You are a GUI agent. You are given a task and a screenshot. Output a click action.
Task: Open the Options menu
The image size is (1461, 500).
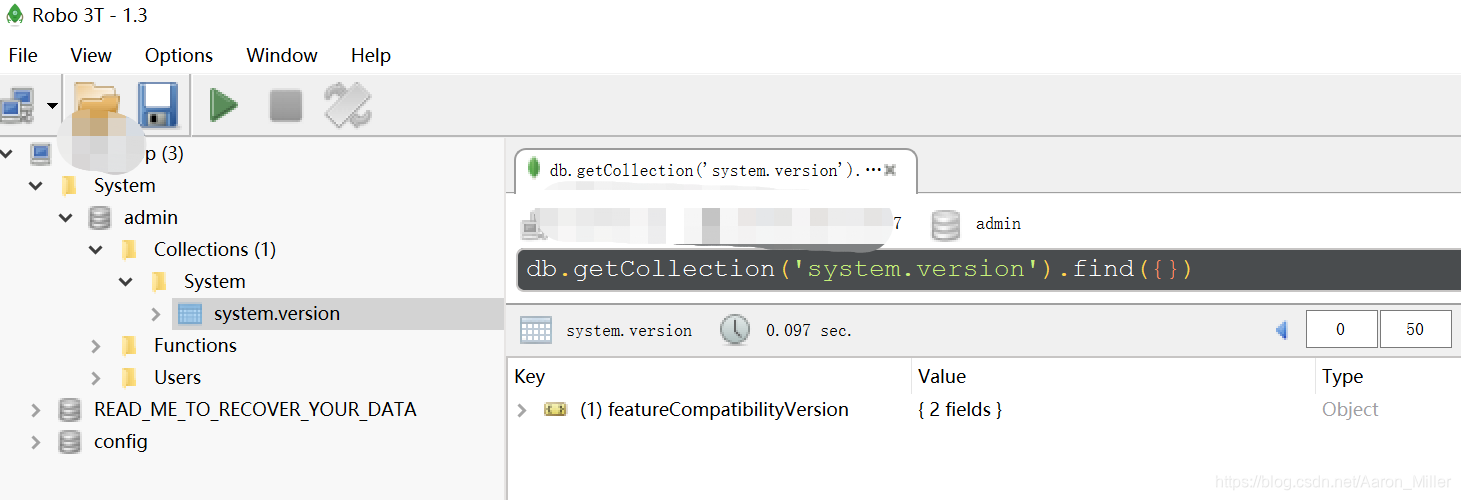(x=179, y=55)
